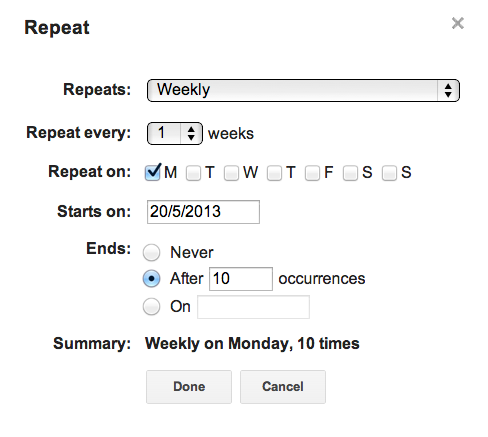The image size is (488, 437).
Task: Check the Friday checkbox
Action: pos(312,173)
